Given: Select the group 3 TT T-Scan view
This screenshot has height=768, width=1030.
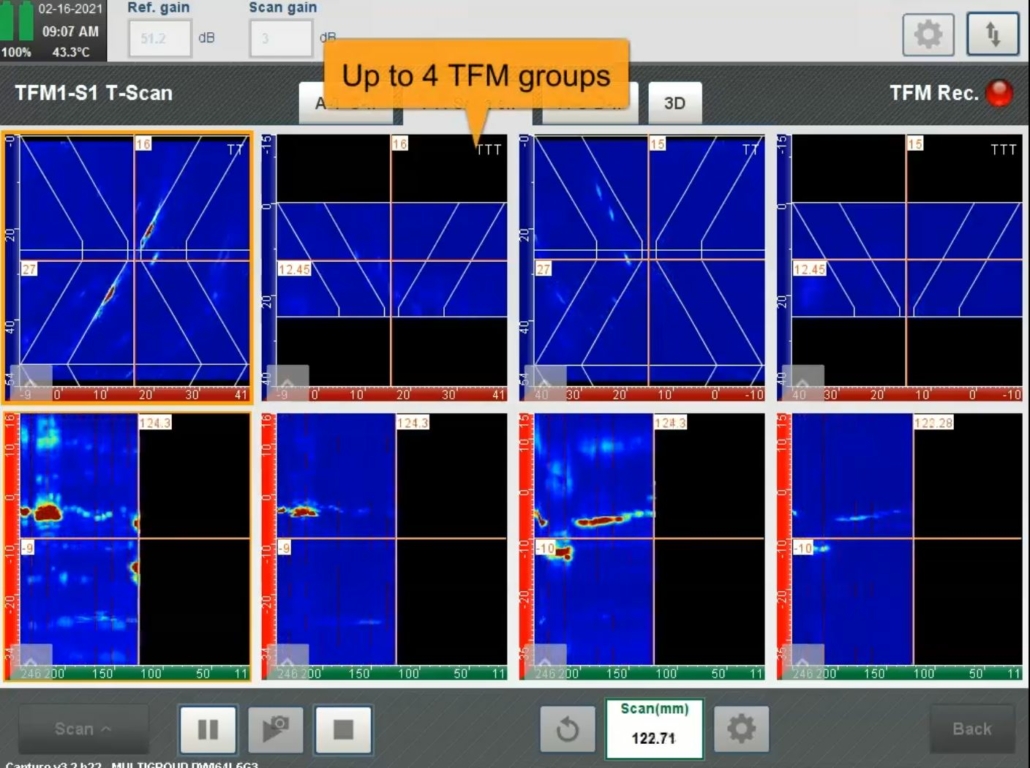Looking at the screenshot, I should 642,267.
